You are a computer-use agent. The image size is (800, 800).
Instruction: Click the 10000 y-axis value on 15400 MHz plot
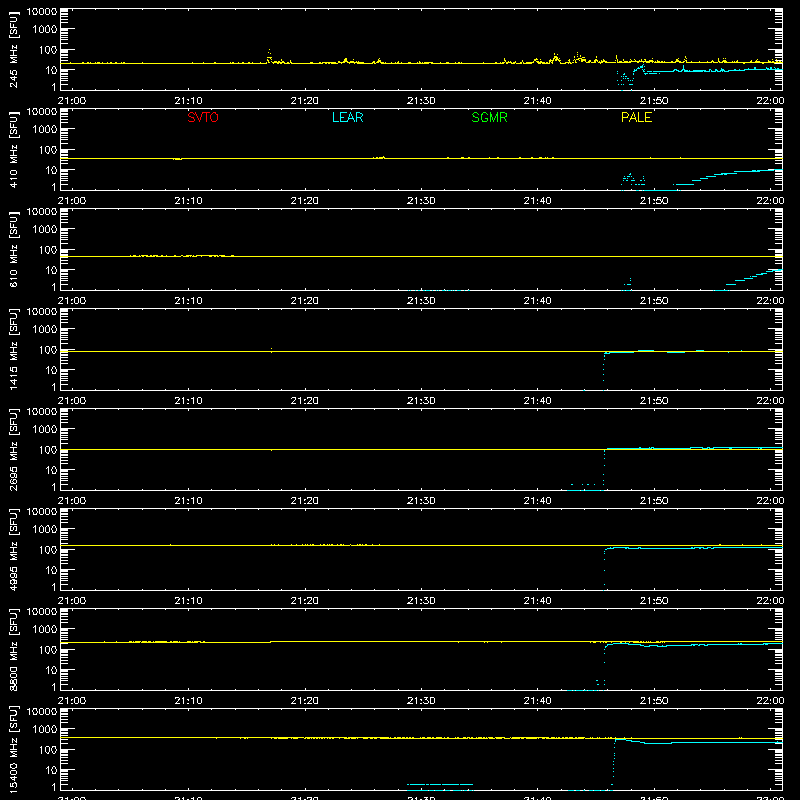[x=42, y=712]
